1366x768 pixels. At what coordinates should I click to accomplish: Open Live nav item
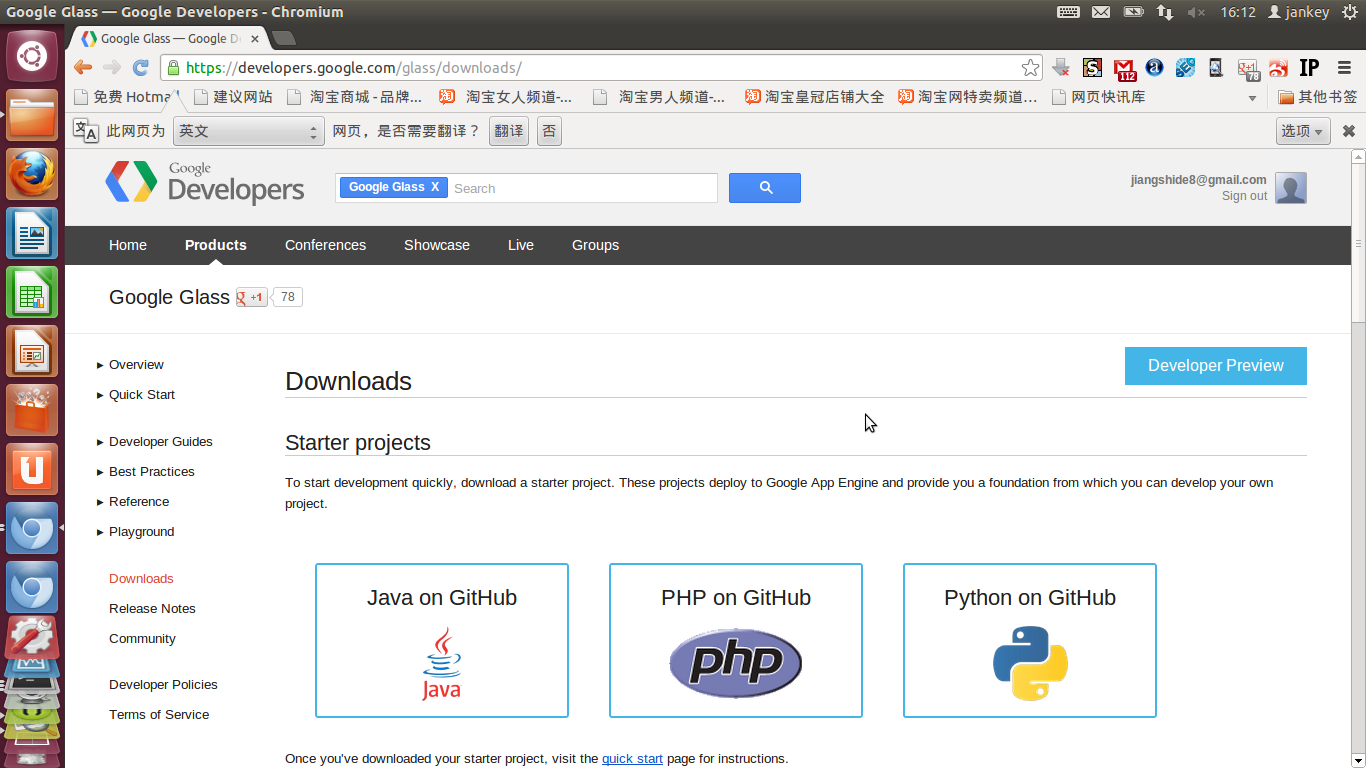(x=521, y=245)
